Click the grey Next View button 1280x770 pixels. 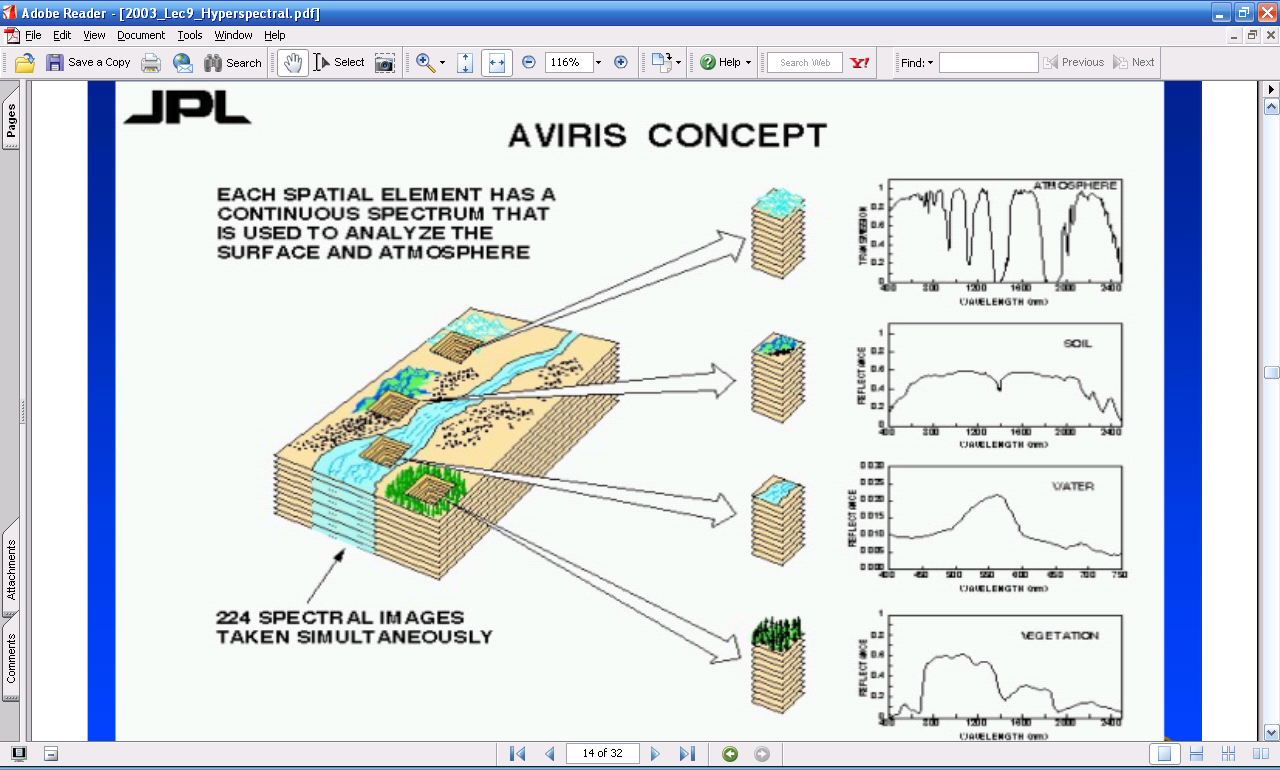click(x=761, y=754)
